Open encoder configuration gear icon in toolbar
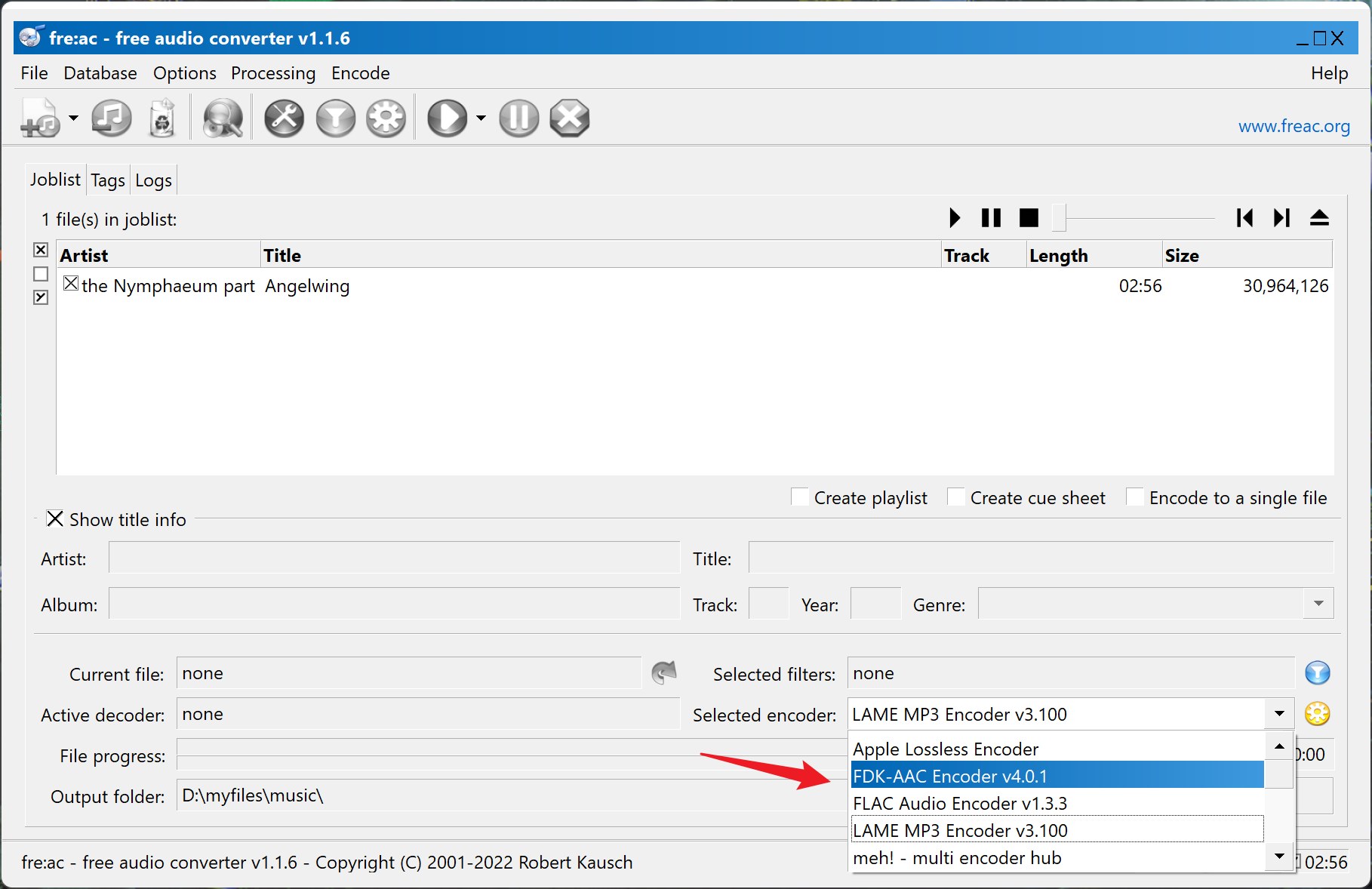Screen dimensions: 1372x889 click(x=386, y=118)
